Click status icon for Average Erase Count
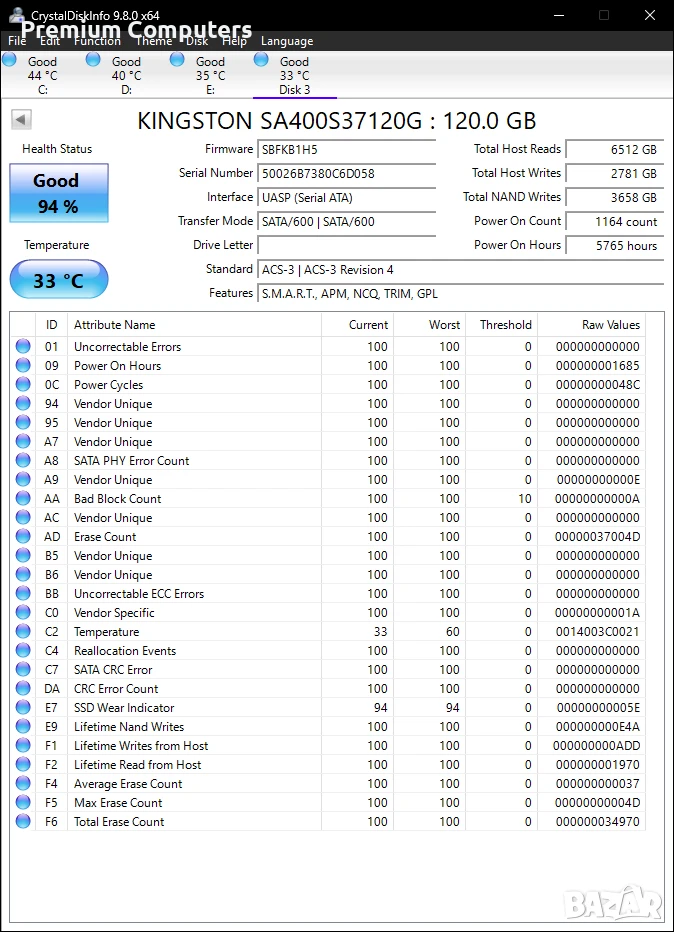Image resolution: width=674 pixels, height=932 pixels. click(23, 783)
